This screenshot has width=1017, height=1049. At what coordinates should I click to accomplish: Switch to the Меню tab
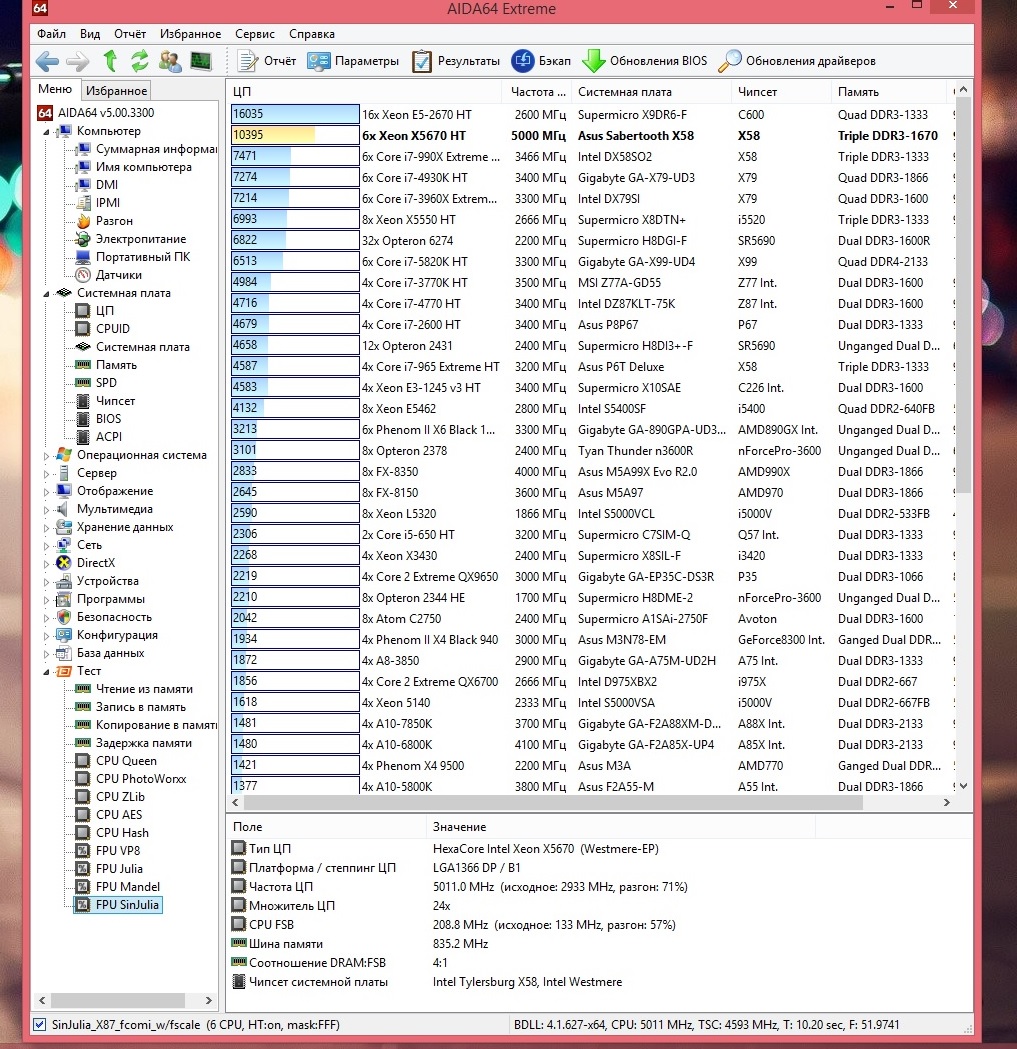tap(55, 89)
